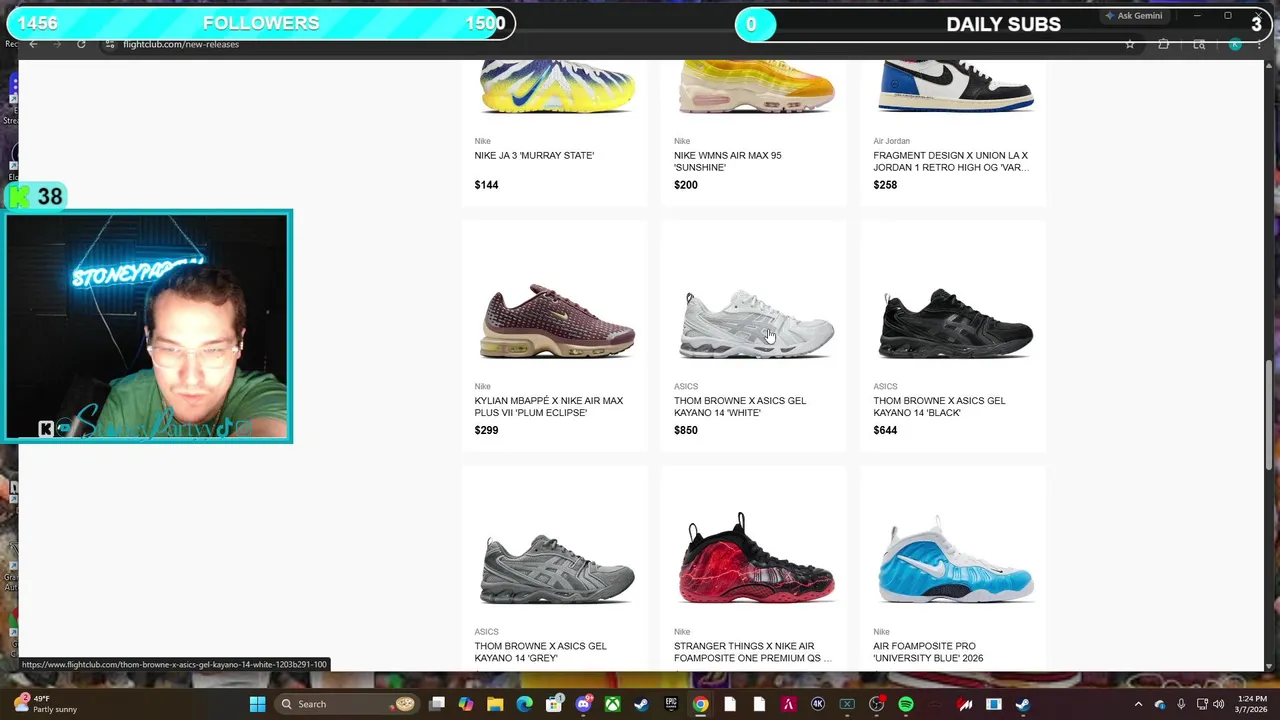The height and width of the screenshot is (720, 1280).
Task: Open Task View from the taskbar
Action: pyautogui.click(x=437, y=704)
